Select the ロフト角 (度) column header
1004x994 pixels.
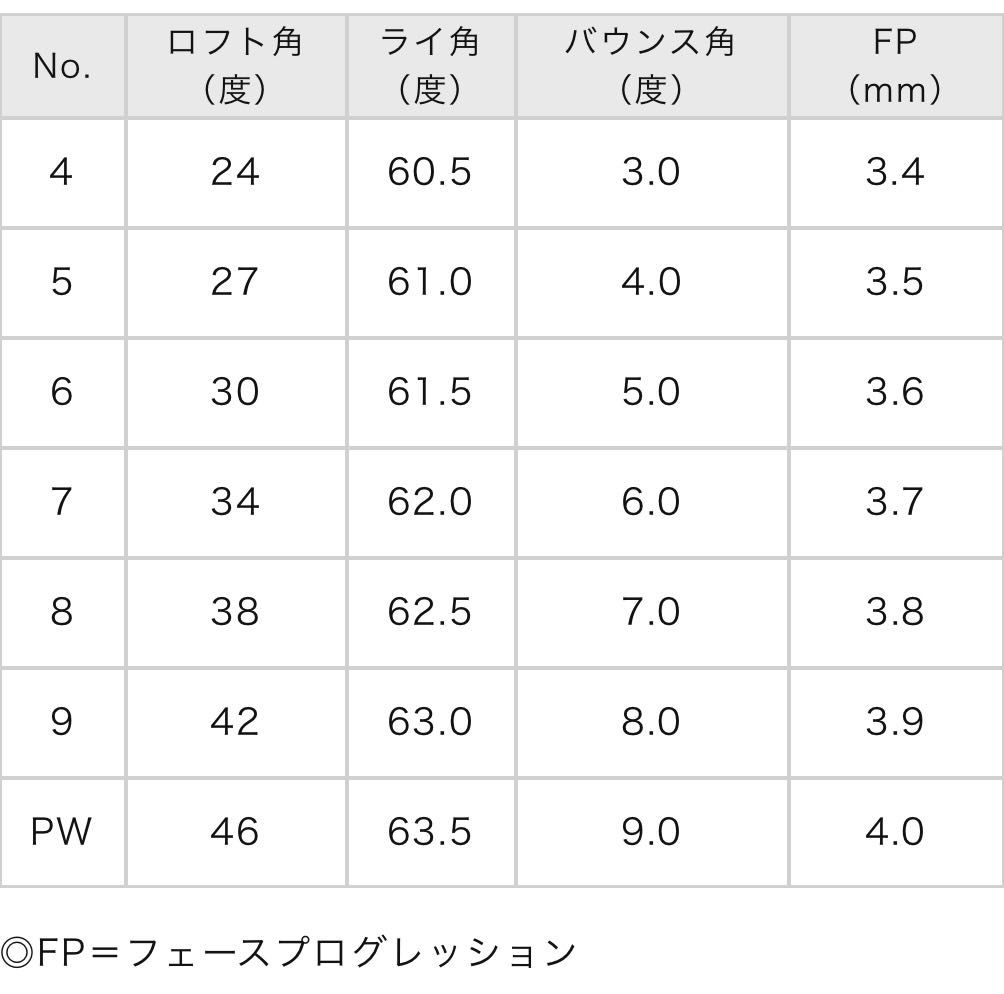click(x=235, y=66)
